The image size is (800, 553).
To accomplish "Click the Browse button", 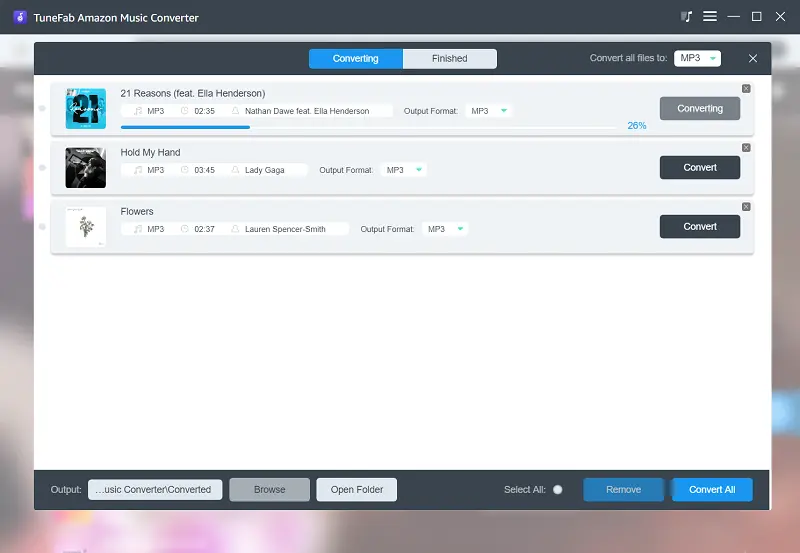I will pos(269,490).
